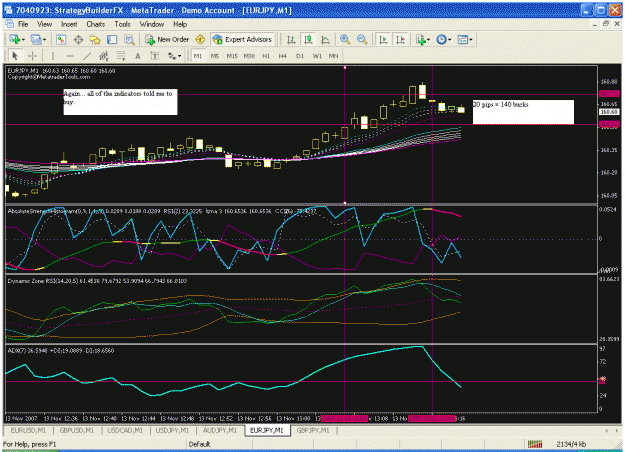Viewport: 625px width, 452px height.
Task: Open the Help menu
Action: pyautogui.click(x=180, y=24)
